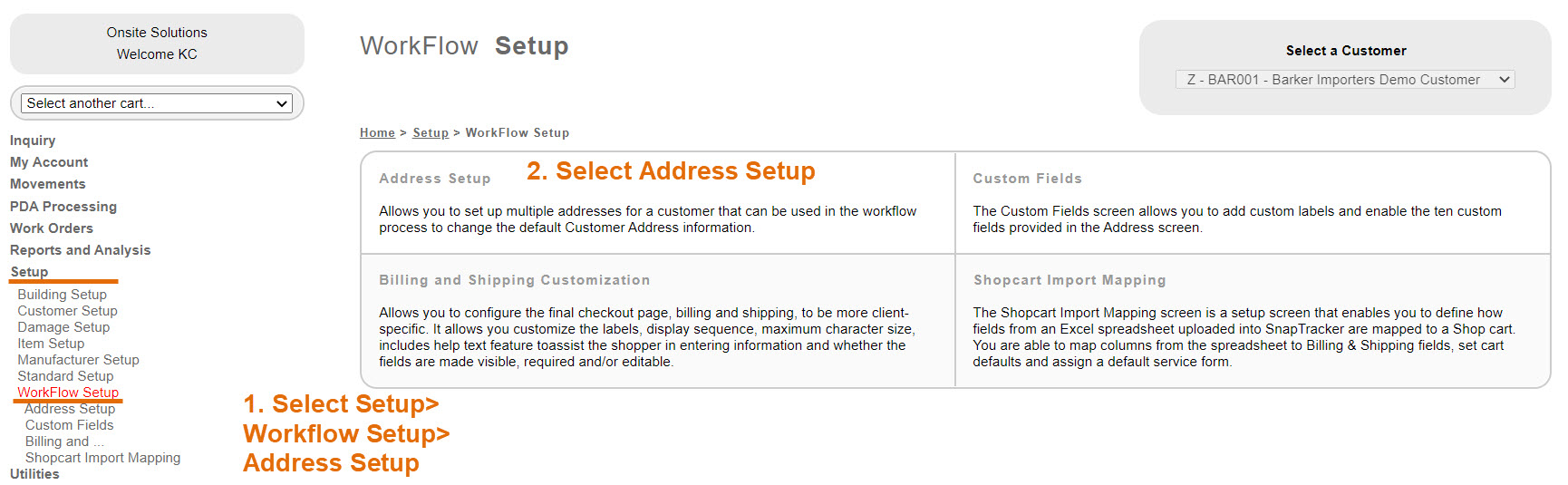Click the Address Setup panel heading
Image resolution: width=1568 pixels, height=485 pixels.
coord(435,179)
